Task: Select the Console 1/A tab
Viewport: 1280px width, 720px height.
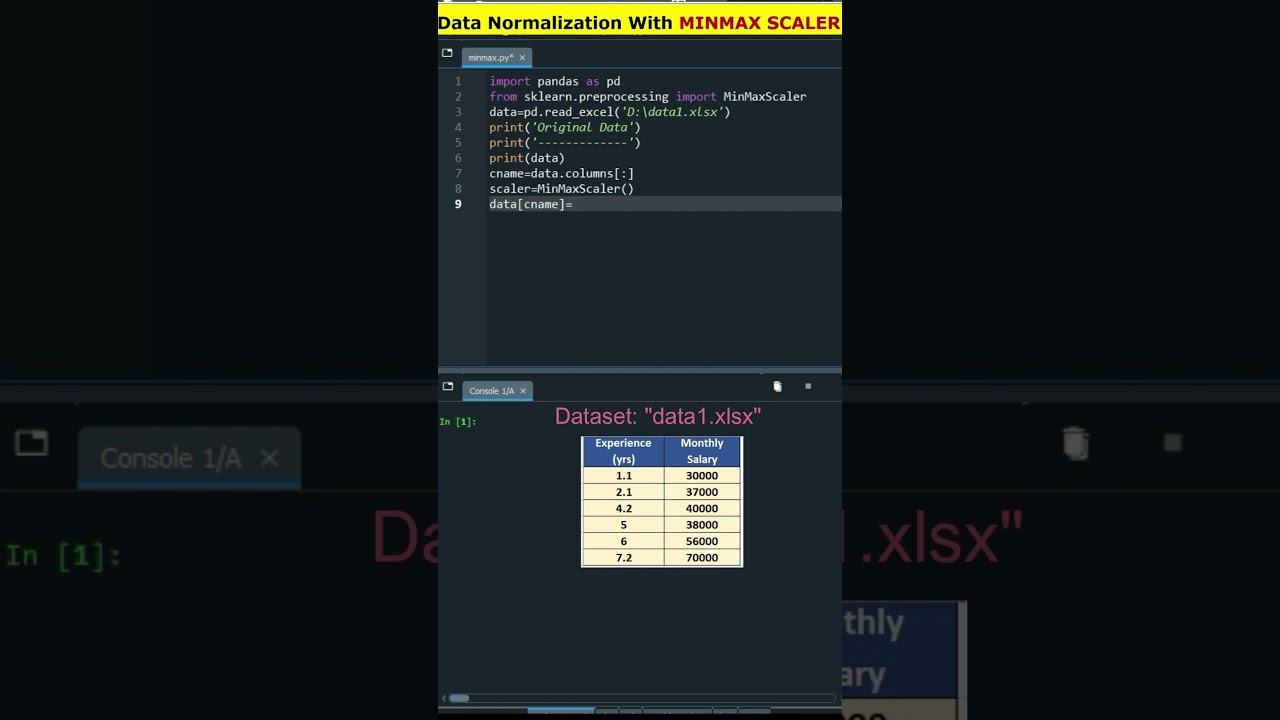Action: point(491,391)
